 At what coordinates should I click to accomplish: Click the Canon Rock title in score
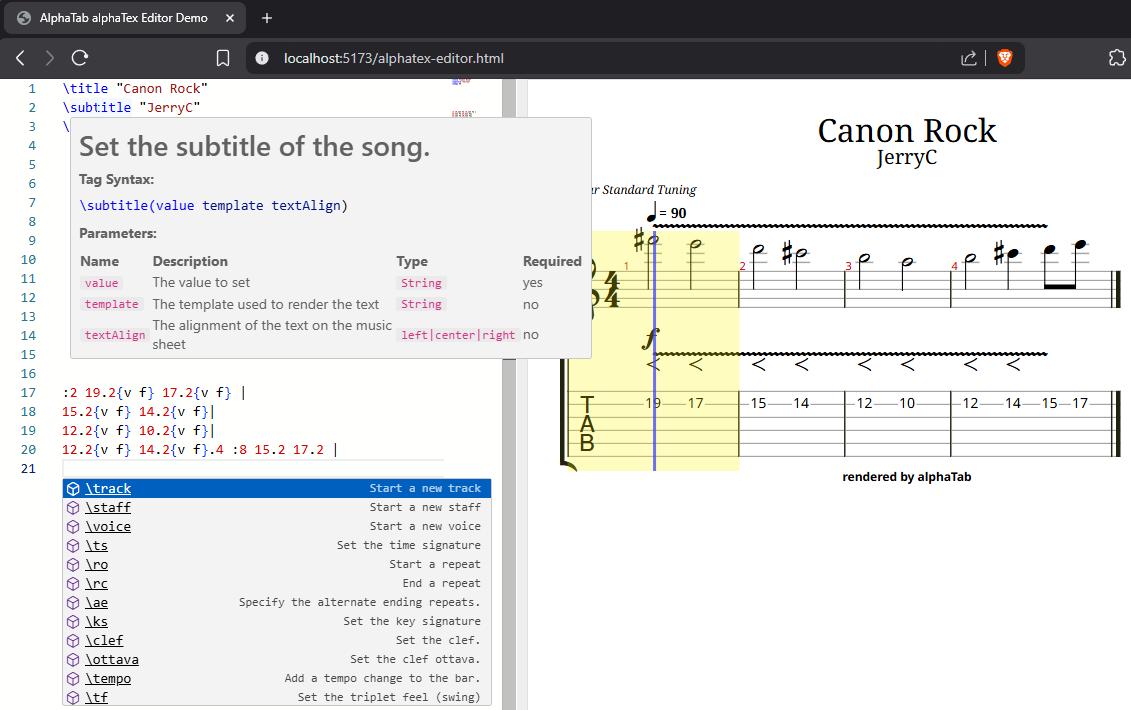tap(906, 131)
